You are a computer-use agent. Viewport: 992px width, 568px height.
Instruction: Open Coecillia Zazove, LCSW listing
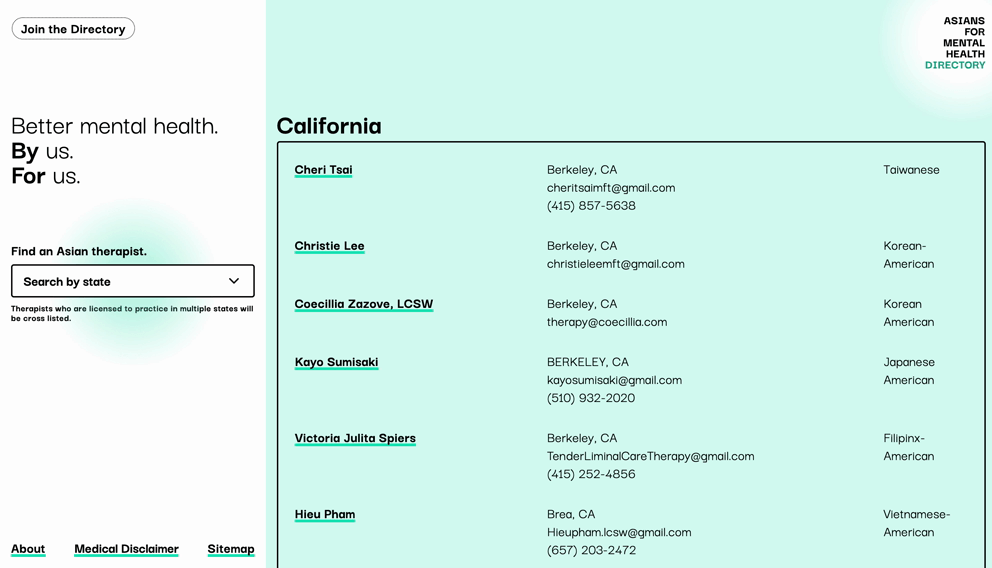click(364, 304)
